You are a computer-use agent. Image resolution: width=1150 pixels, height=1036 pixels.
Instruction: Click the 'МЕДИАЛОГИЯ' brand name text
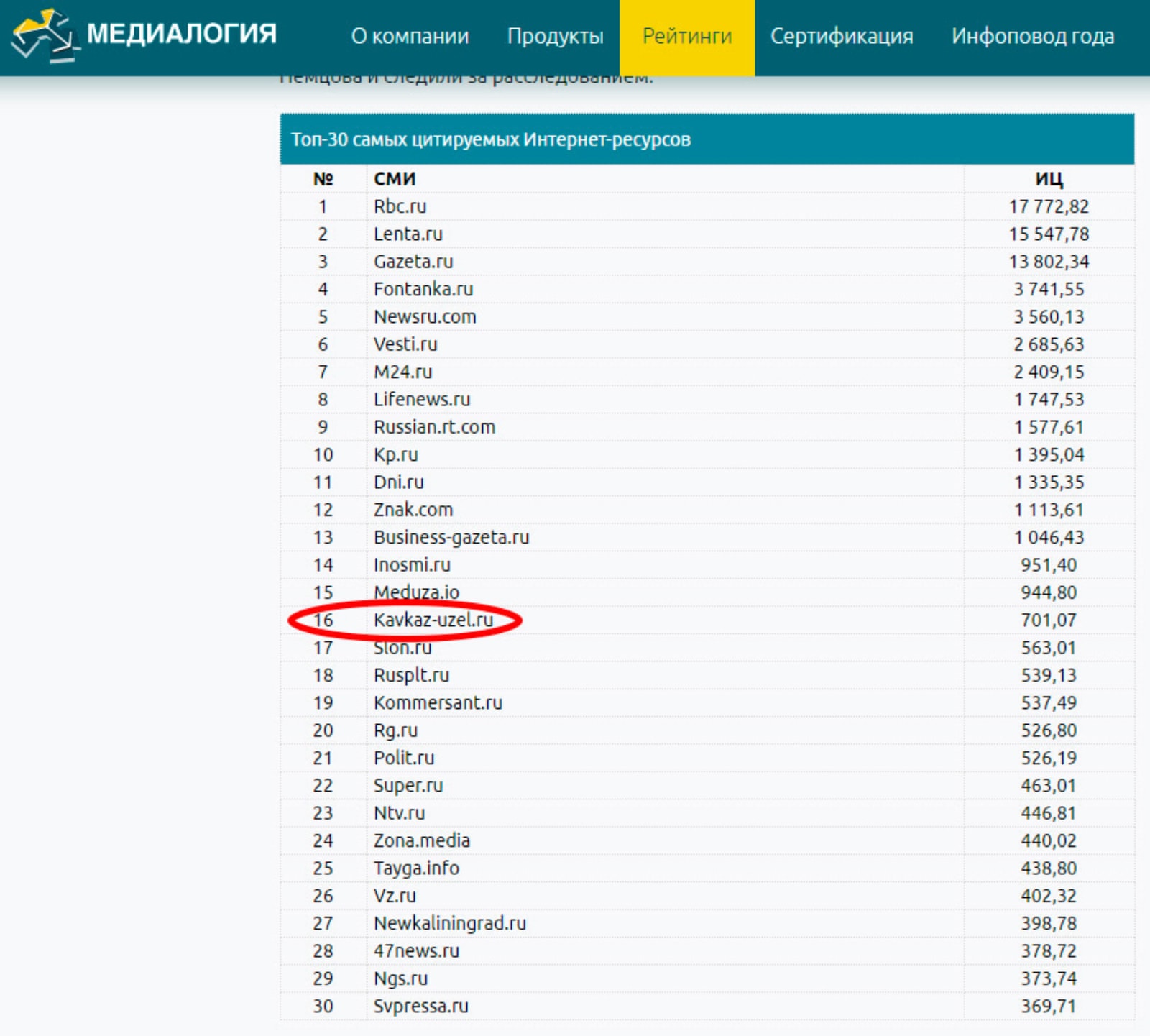click(181, 33)
